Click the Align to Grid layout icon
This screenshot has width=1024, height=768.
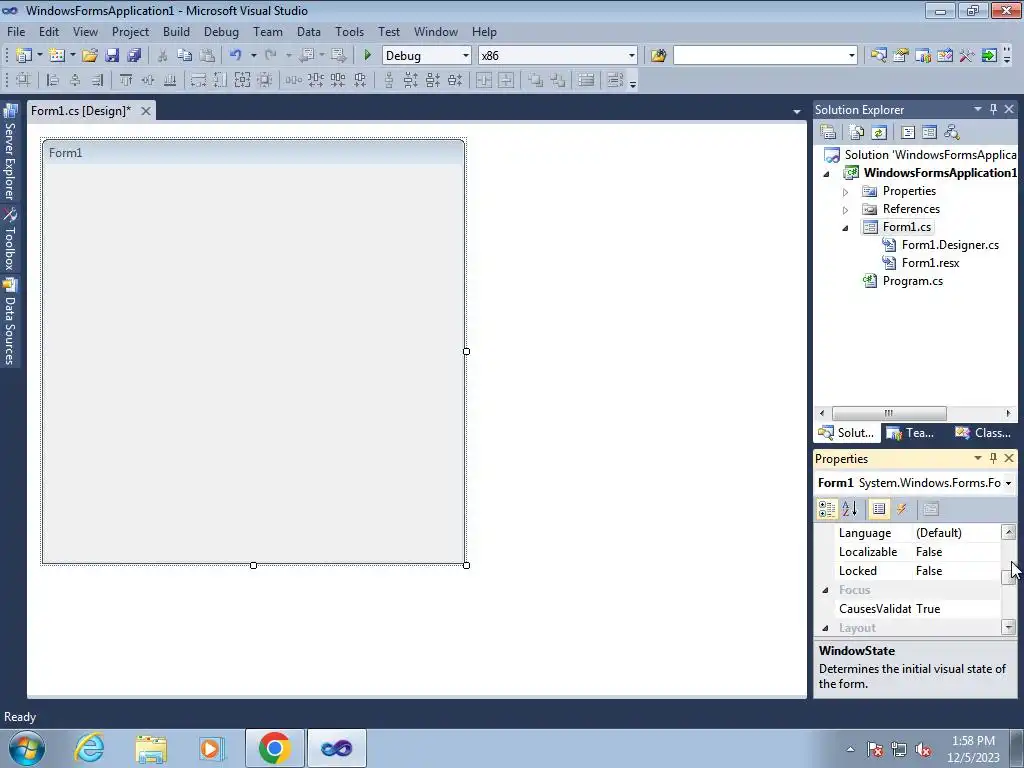[x=24, y=80]
